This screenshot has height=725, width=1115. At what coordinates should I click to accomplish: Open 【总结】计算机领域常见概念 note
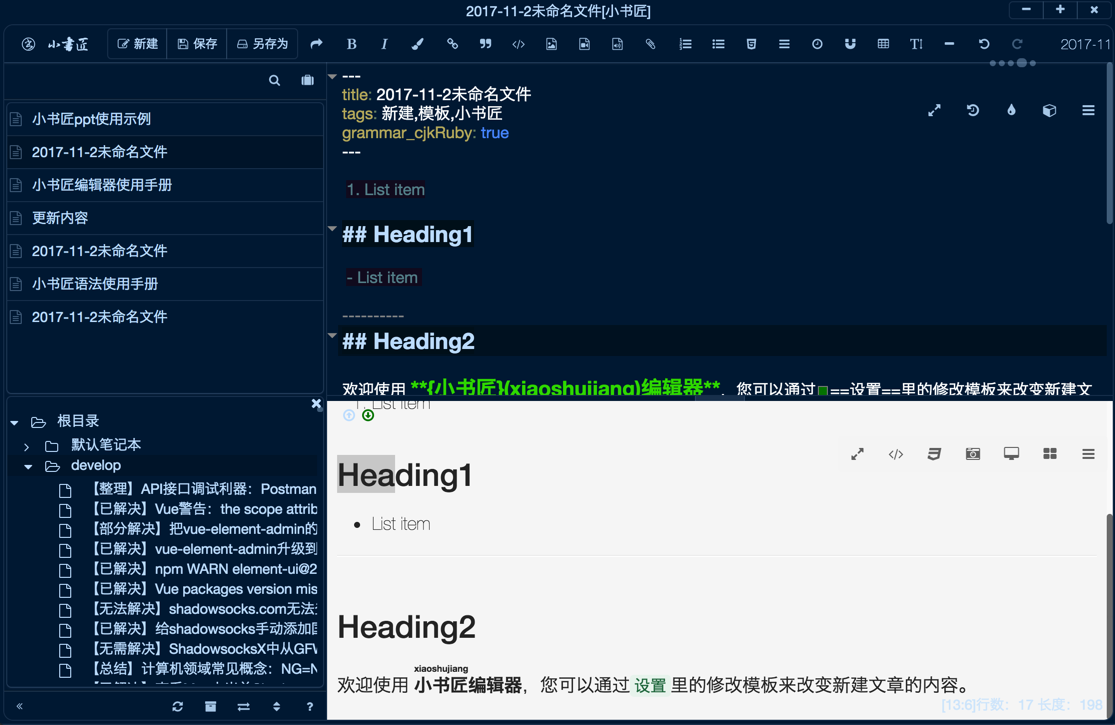tap(203, 668)
